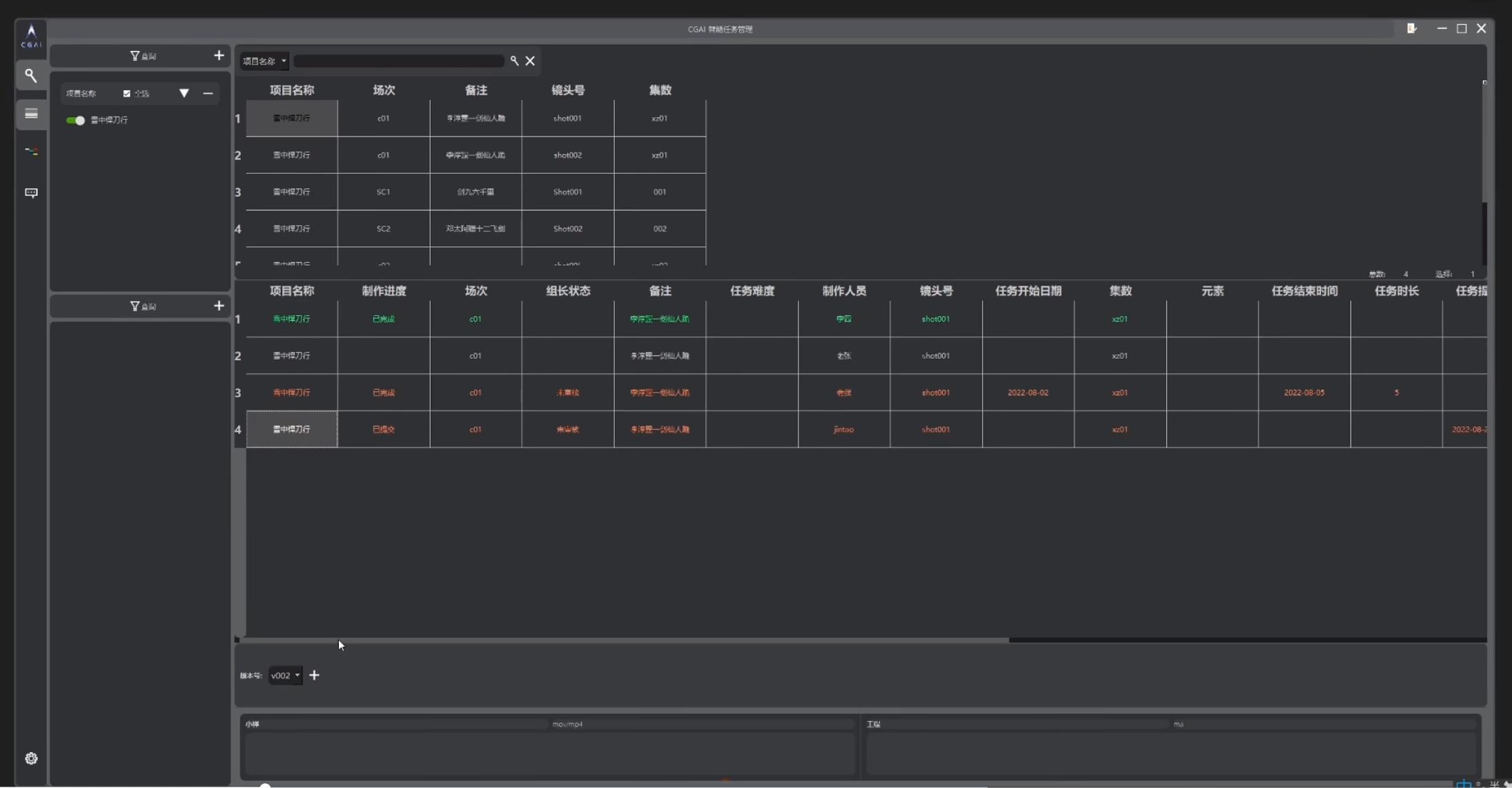The width and height of the screenshot is (1512, 788).
Task: Select row 4 project name in task table
Action: click(x=292, y=429)
